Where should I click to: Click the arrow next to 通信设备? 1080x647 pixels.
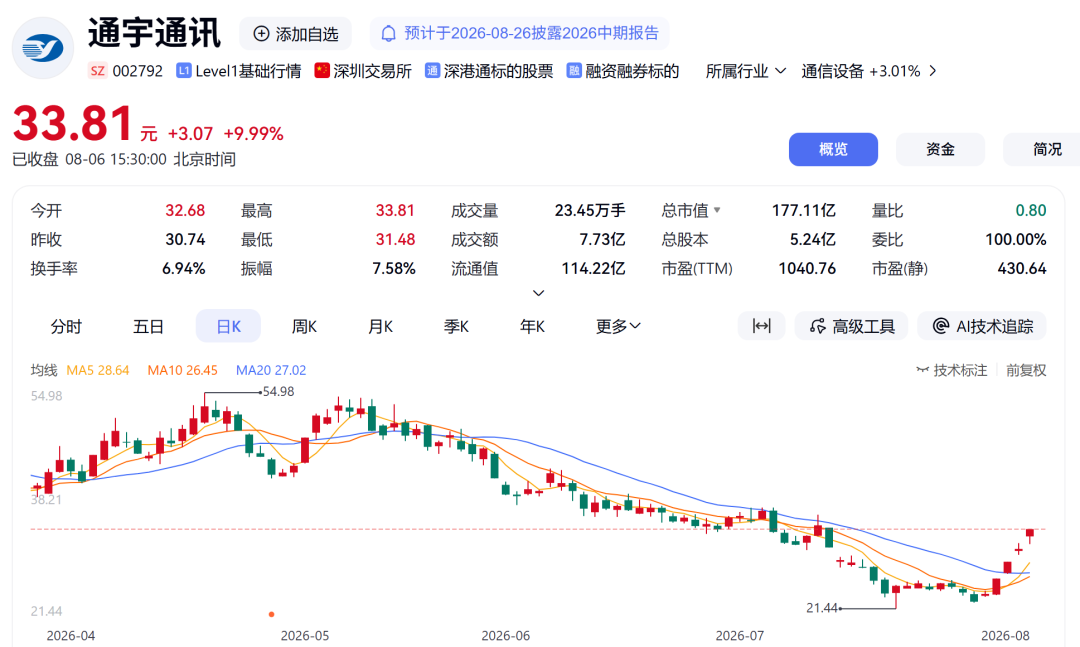tap(933, 71)
